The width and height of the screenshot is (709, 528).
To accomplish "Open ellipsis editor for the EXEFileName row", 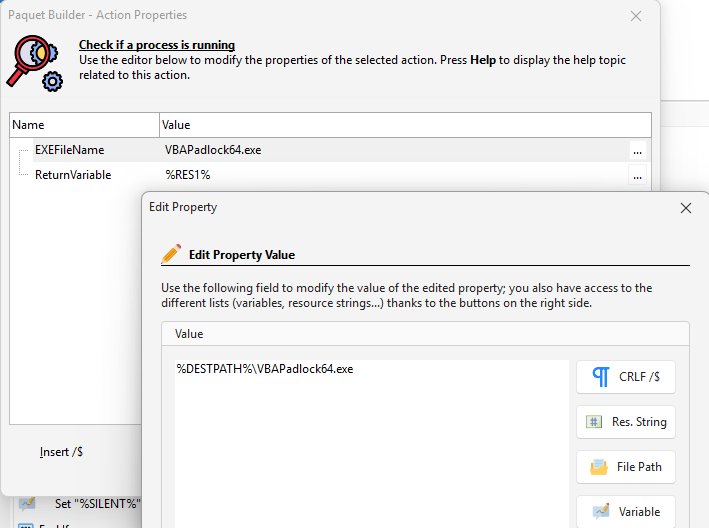I will pos(638,151).
